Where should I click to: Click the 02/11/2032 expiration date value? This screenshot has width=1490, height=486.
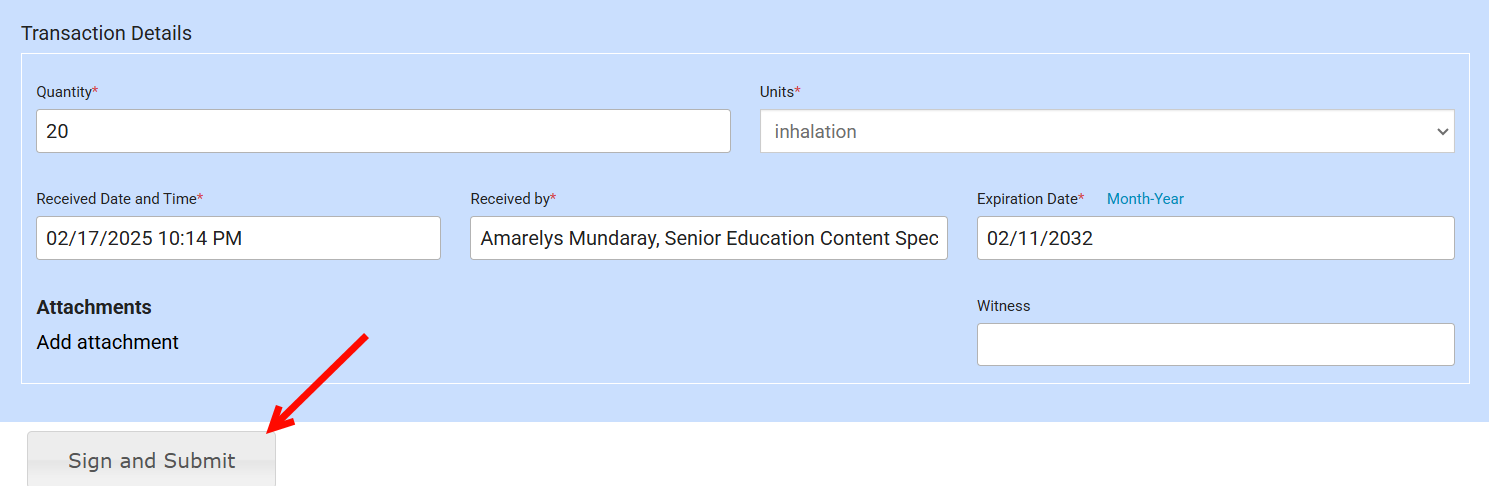click(x=1040, y=239)
